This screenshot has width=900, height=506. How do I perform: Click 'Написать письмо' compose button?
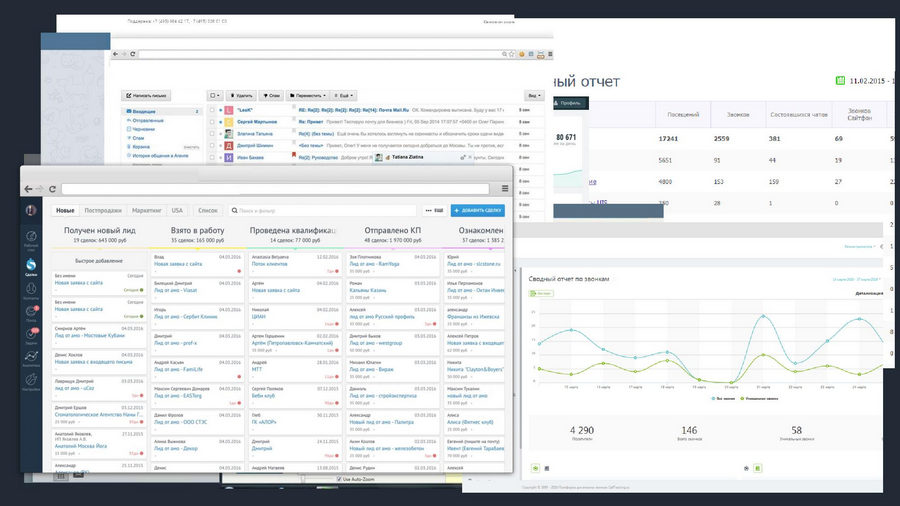click(146, 95)
